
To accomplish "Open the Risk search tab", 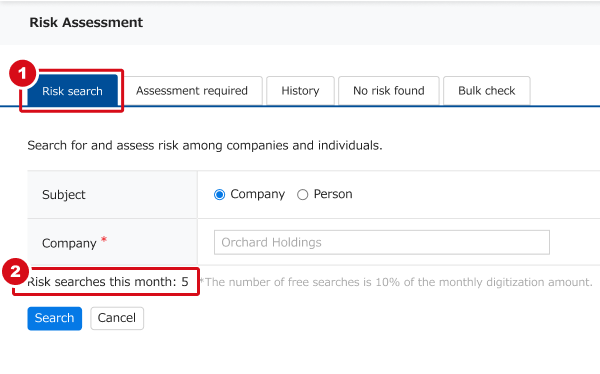I will (x=72, y=91).
